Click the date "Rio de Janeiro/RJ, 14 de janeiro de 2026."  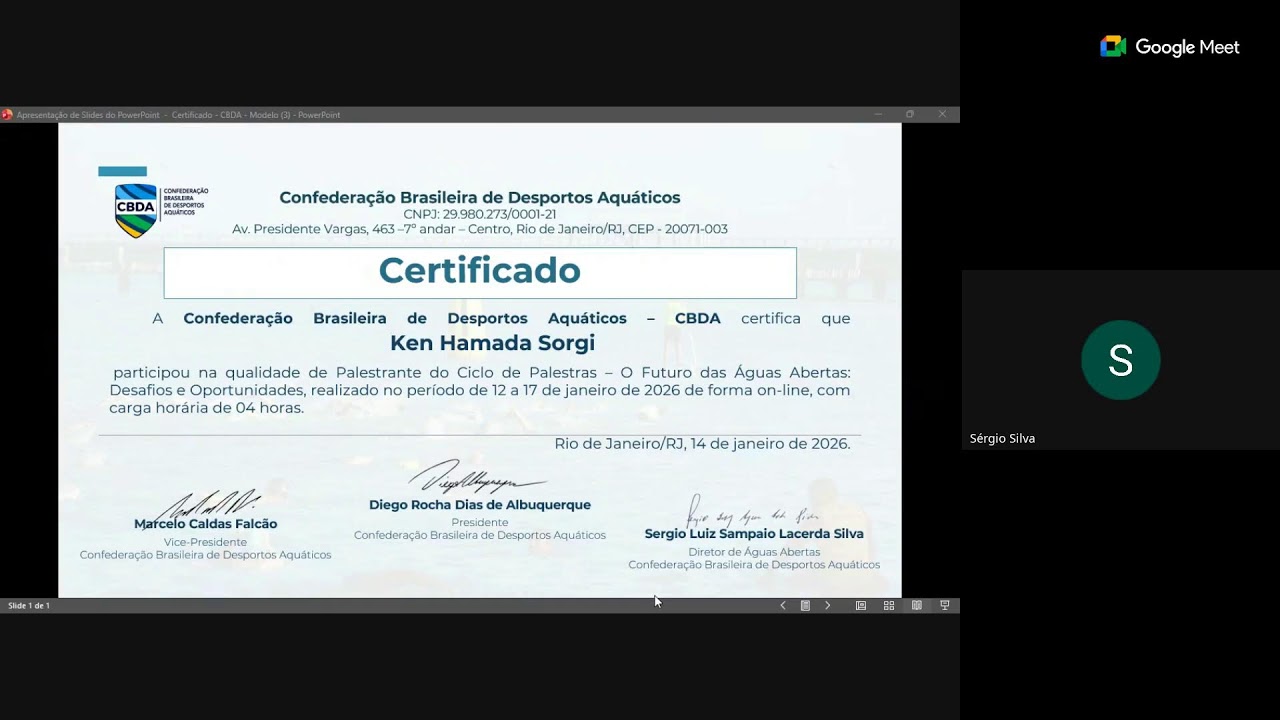pos(702,444)
